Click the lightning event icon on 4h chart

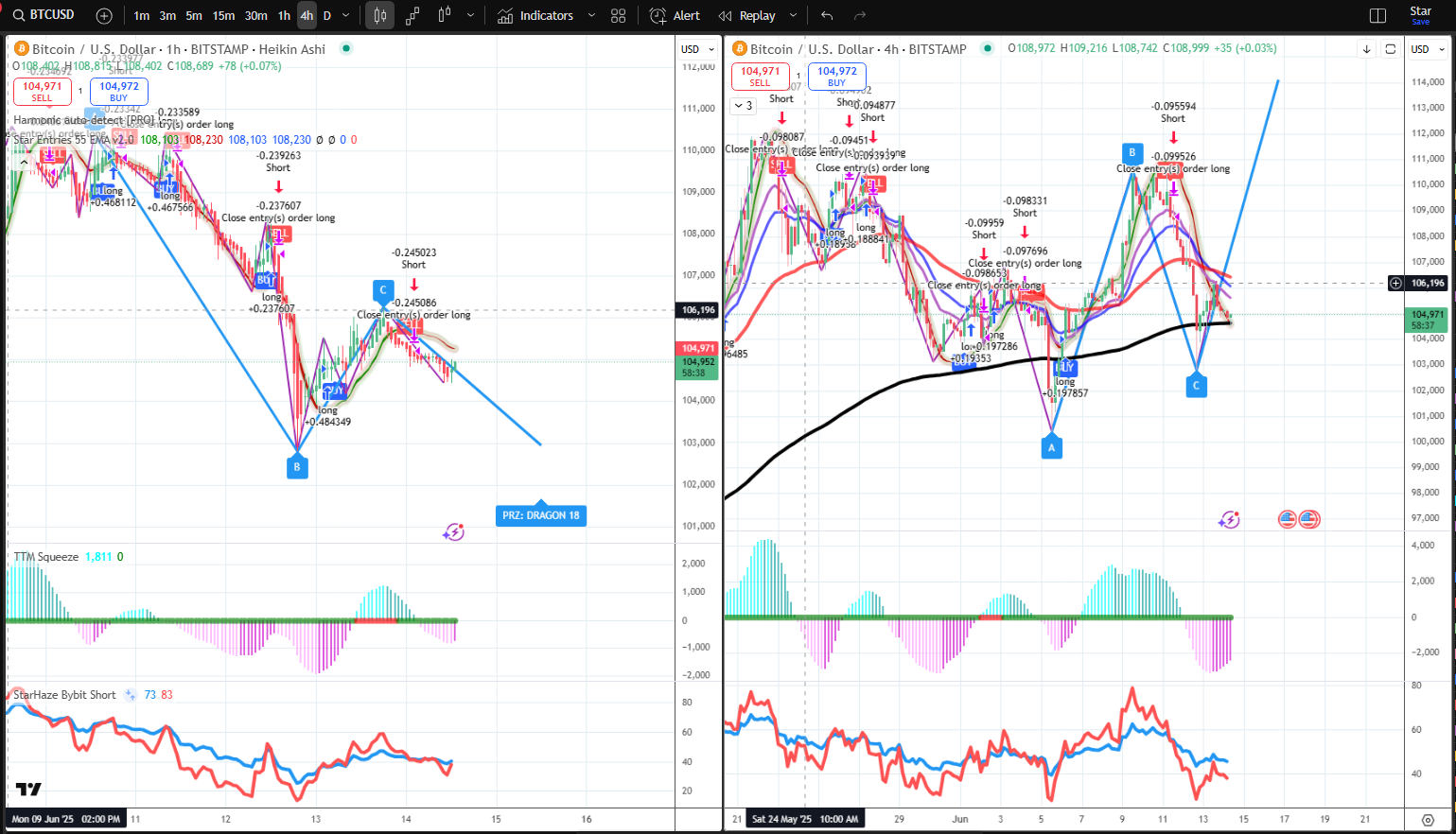(1229, 519)
